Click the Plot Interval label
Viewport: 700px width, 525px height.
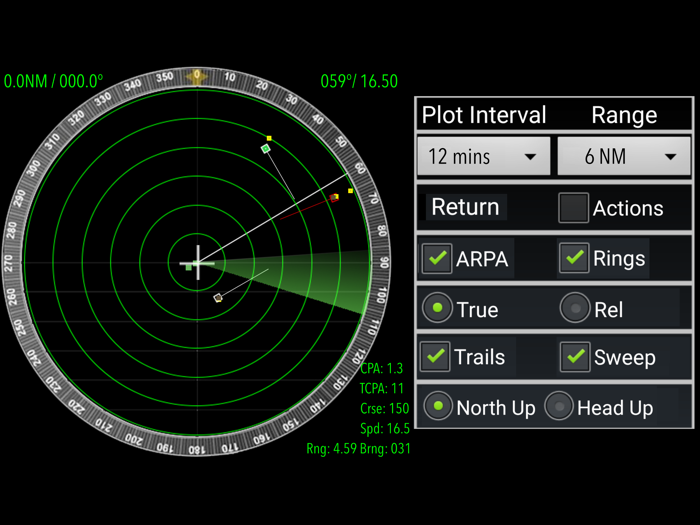484,115
